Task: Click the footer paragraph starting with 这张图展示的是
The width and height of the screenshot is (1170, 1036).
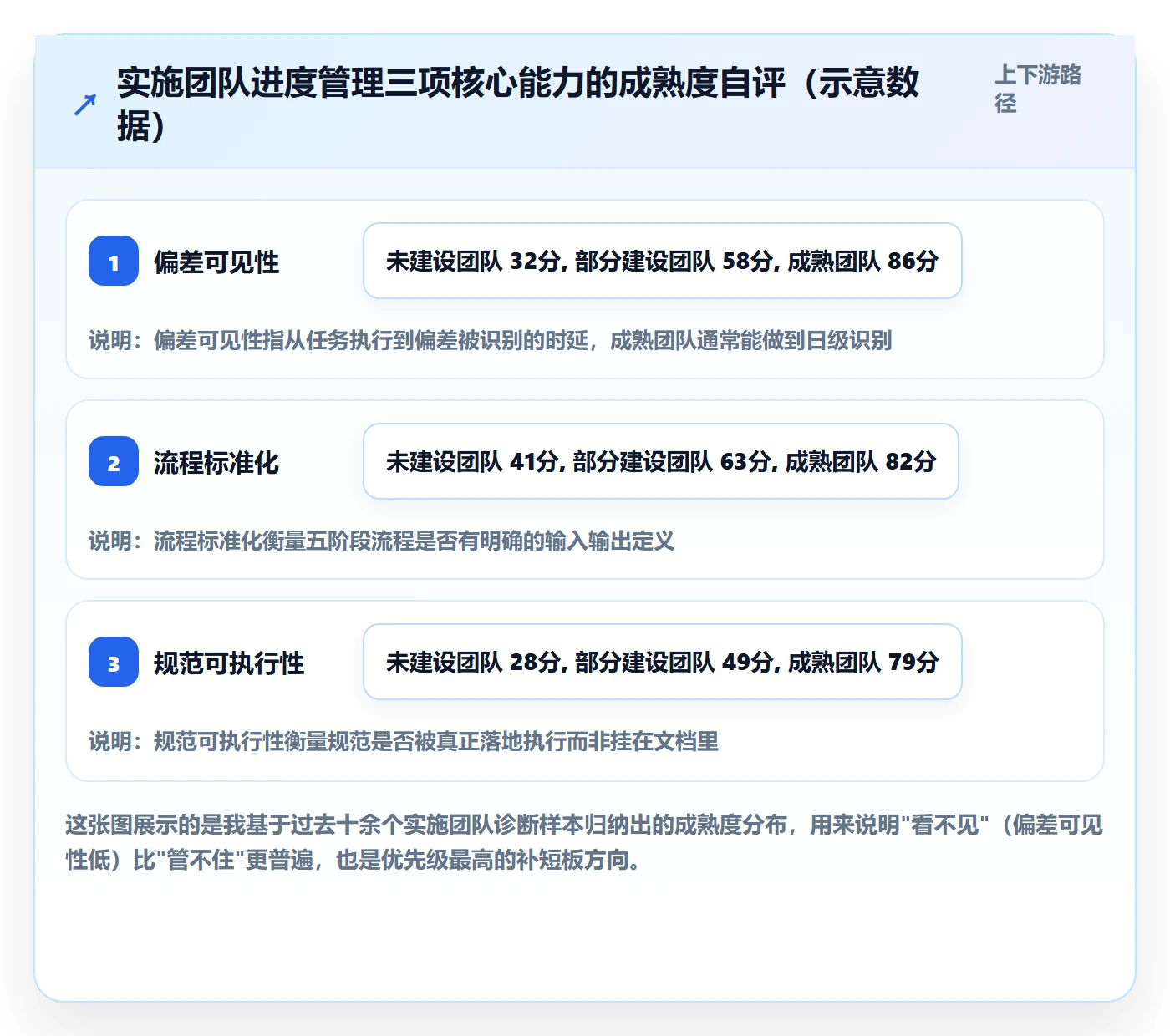Action: click(585, 842)
